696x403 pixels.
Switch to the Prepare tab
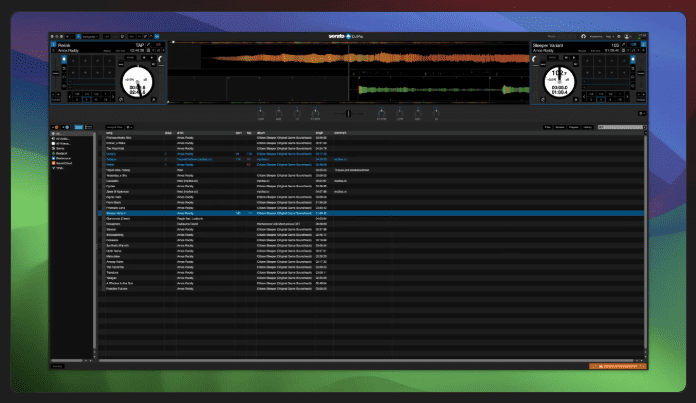click(x=573, y=127)
